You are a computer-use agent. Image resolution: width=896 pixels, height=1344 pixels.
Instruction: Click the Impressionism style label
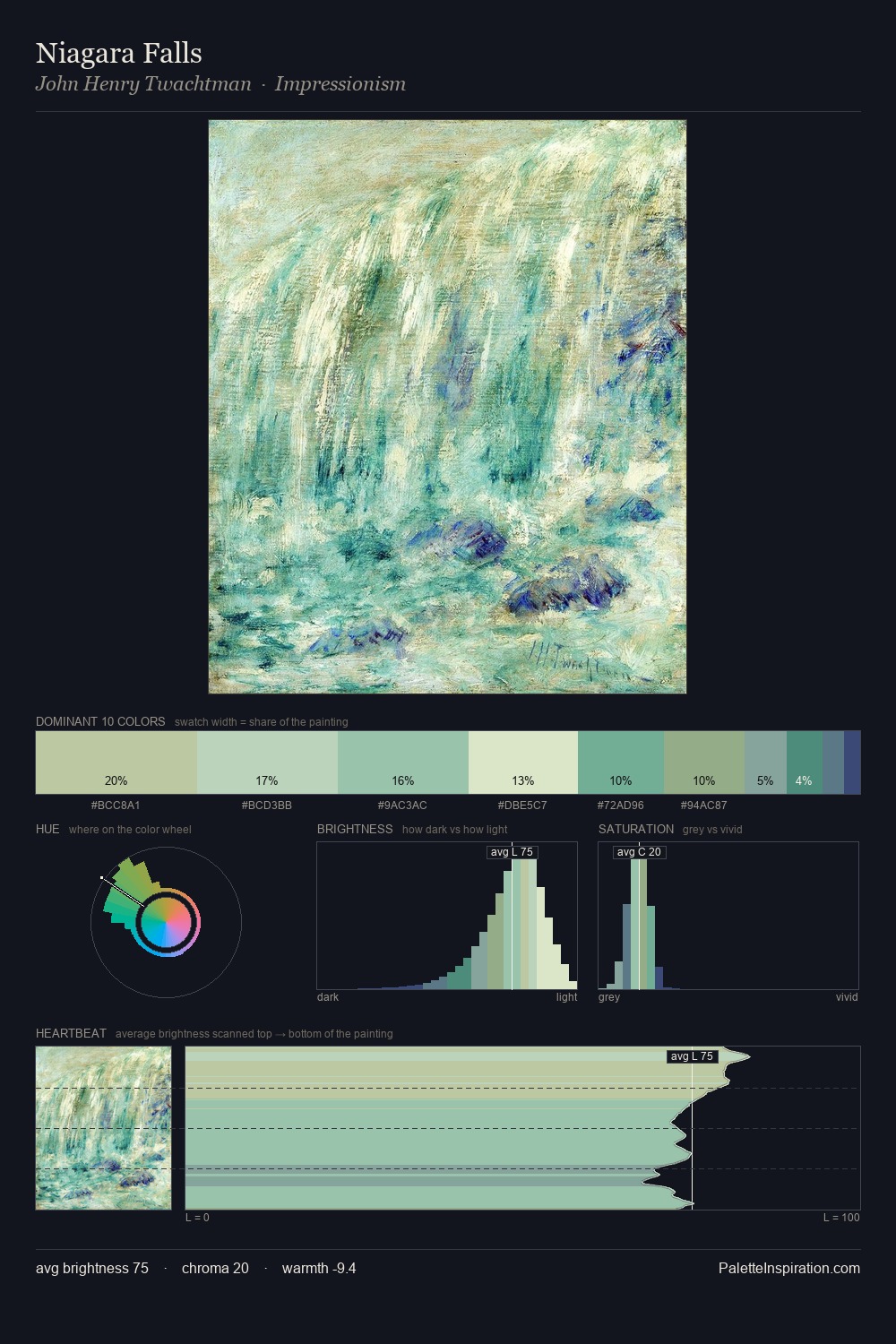coord(340,84)
